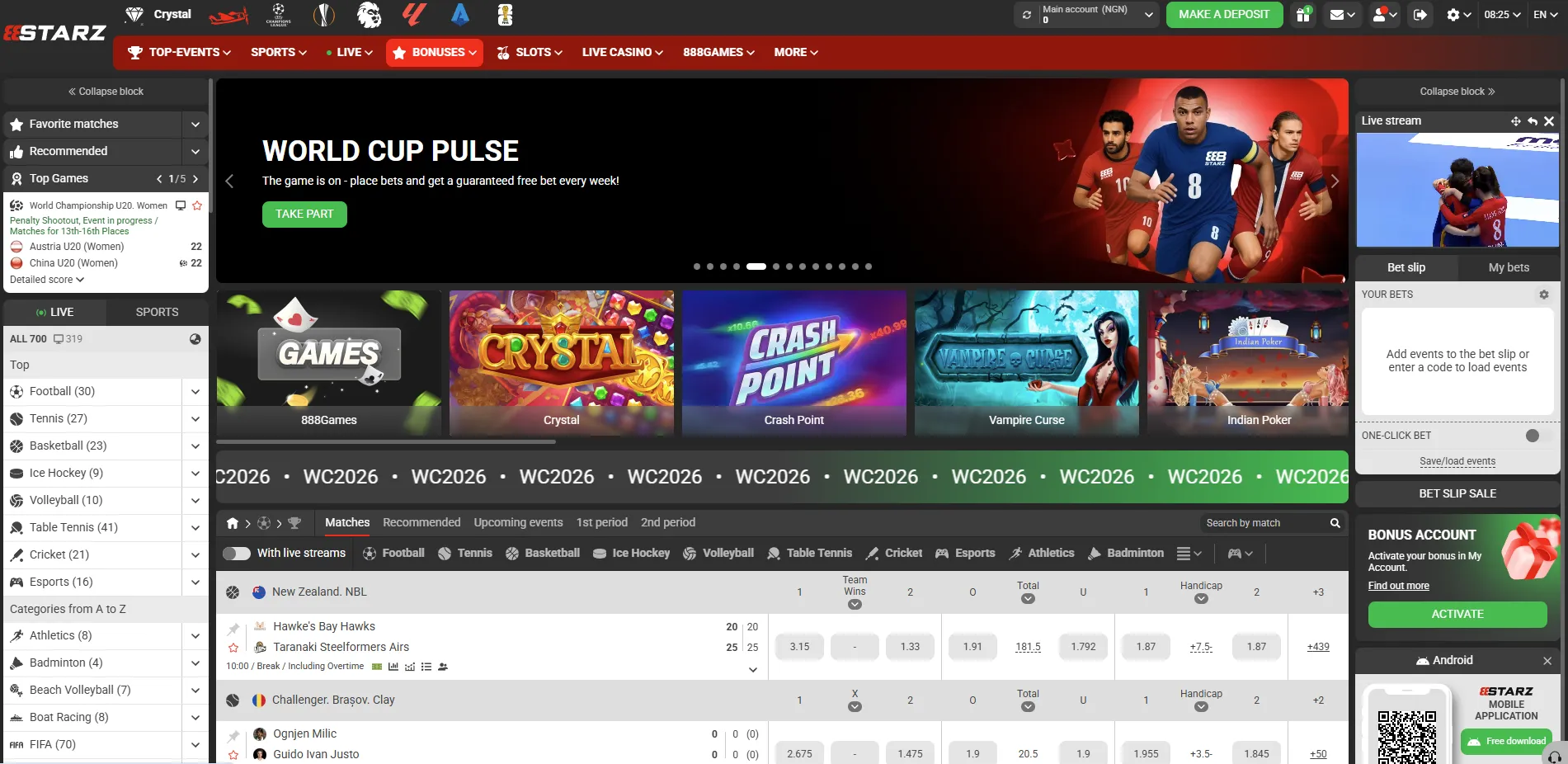Viewport: 1568px width, 764px height.
Task: Open the gamepad filter icon in sports bar
Action: pyautogui.click(x=1240, y=554)
